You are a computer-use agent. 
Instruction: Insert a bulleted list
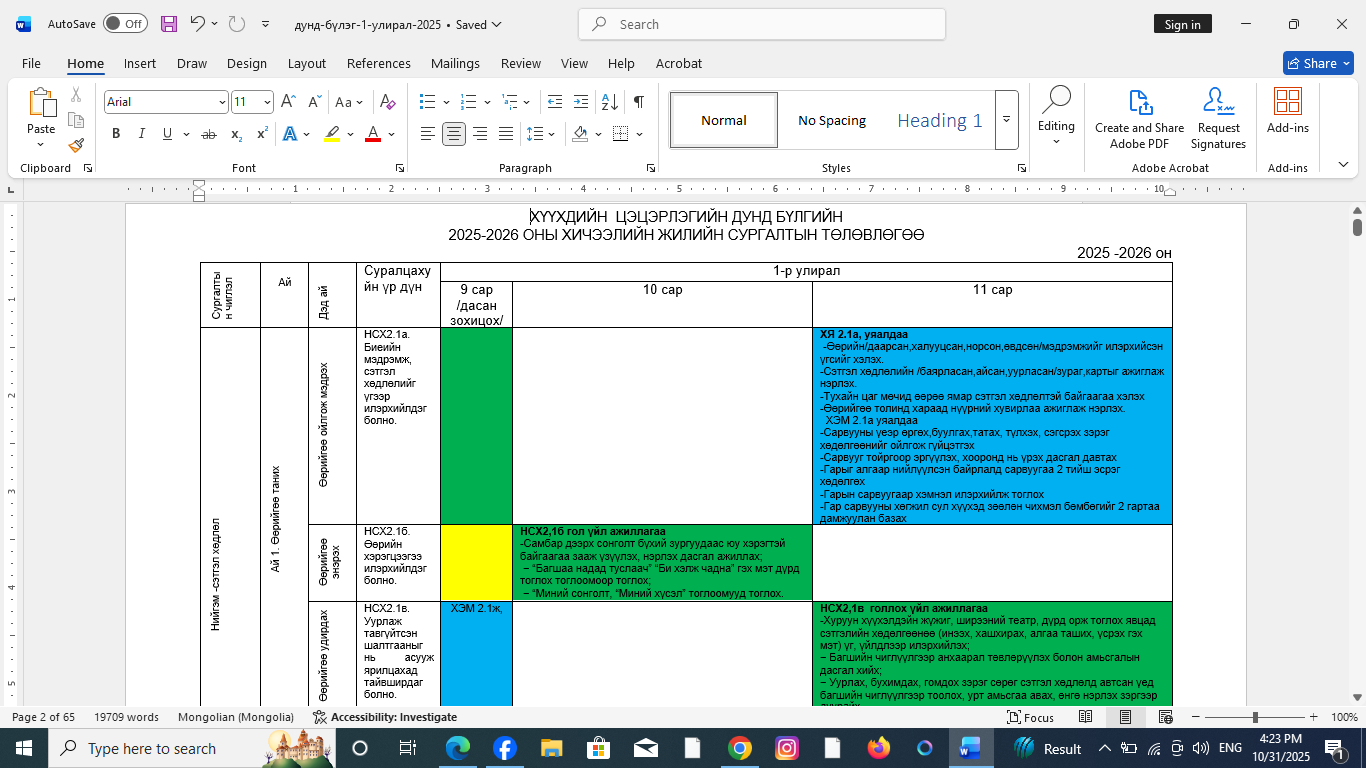pos(428,102)
